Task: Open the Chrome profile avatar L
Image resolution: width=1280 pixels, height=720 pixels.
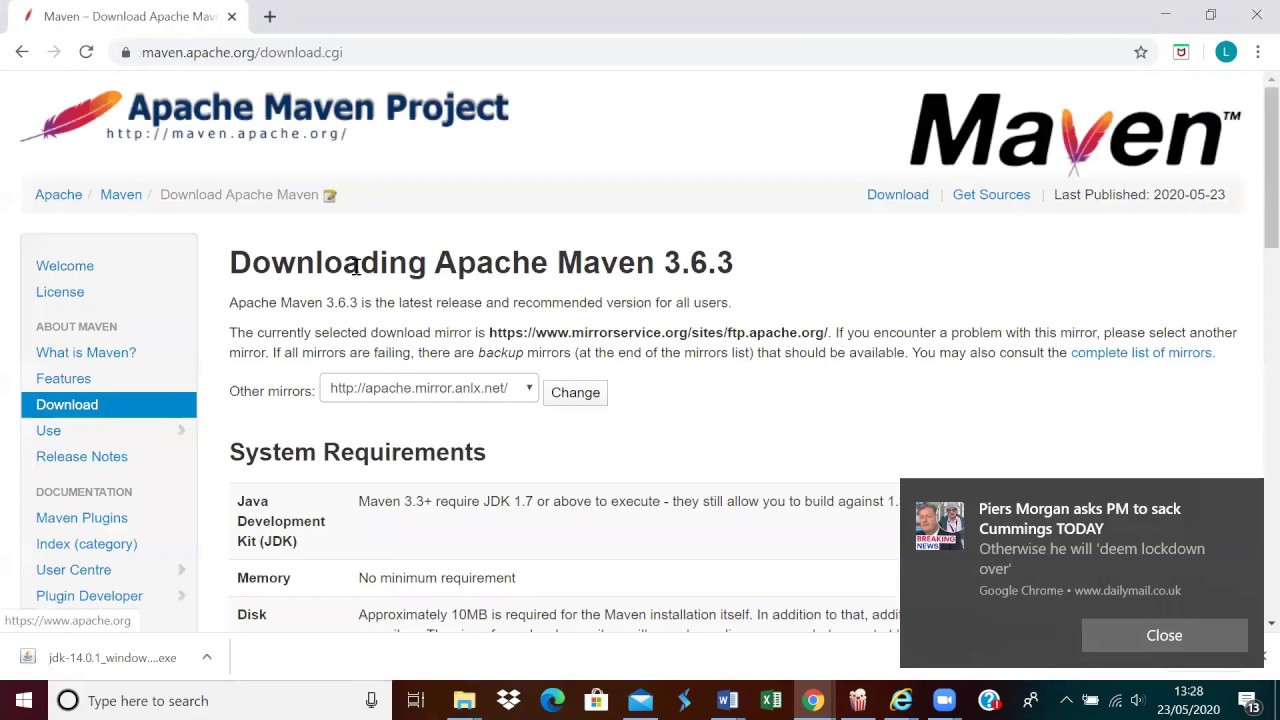Action: [1226, 52]
